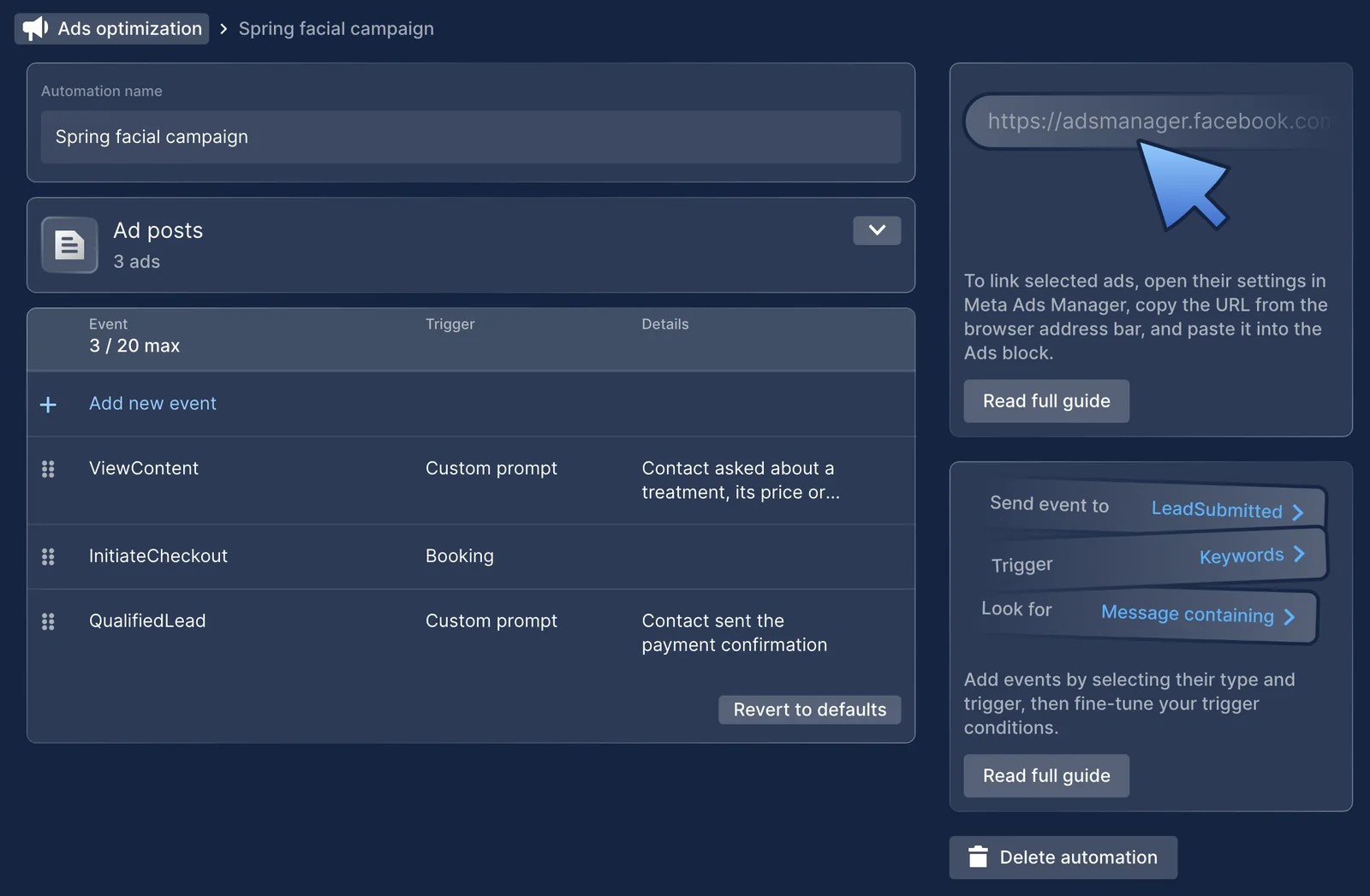Click the adsmanager.facebook.com URL bar

1152,122
